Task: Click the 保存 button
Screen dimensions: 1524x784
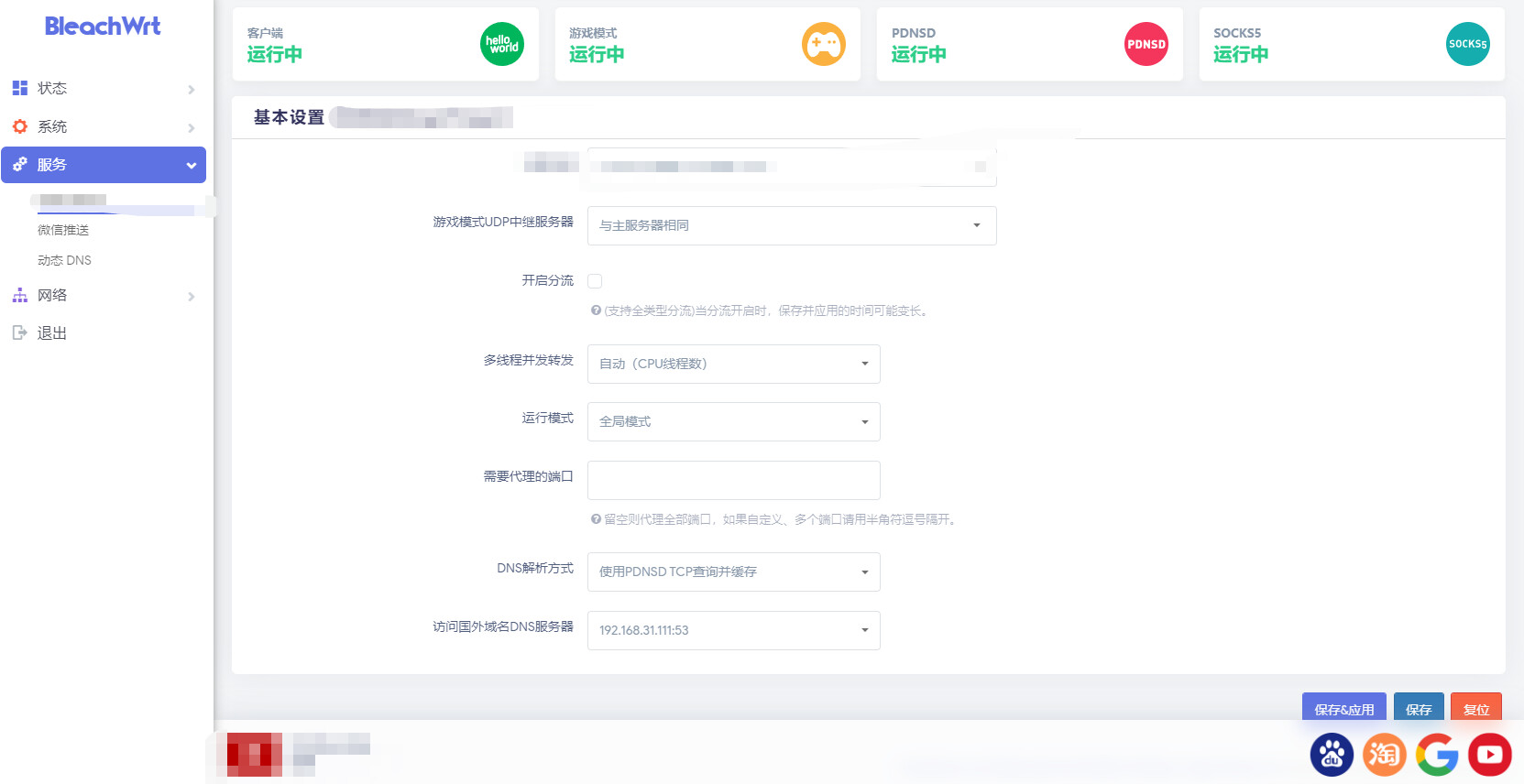Action: 1419,708
